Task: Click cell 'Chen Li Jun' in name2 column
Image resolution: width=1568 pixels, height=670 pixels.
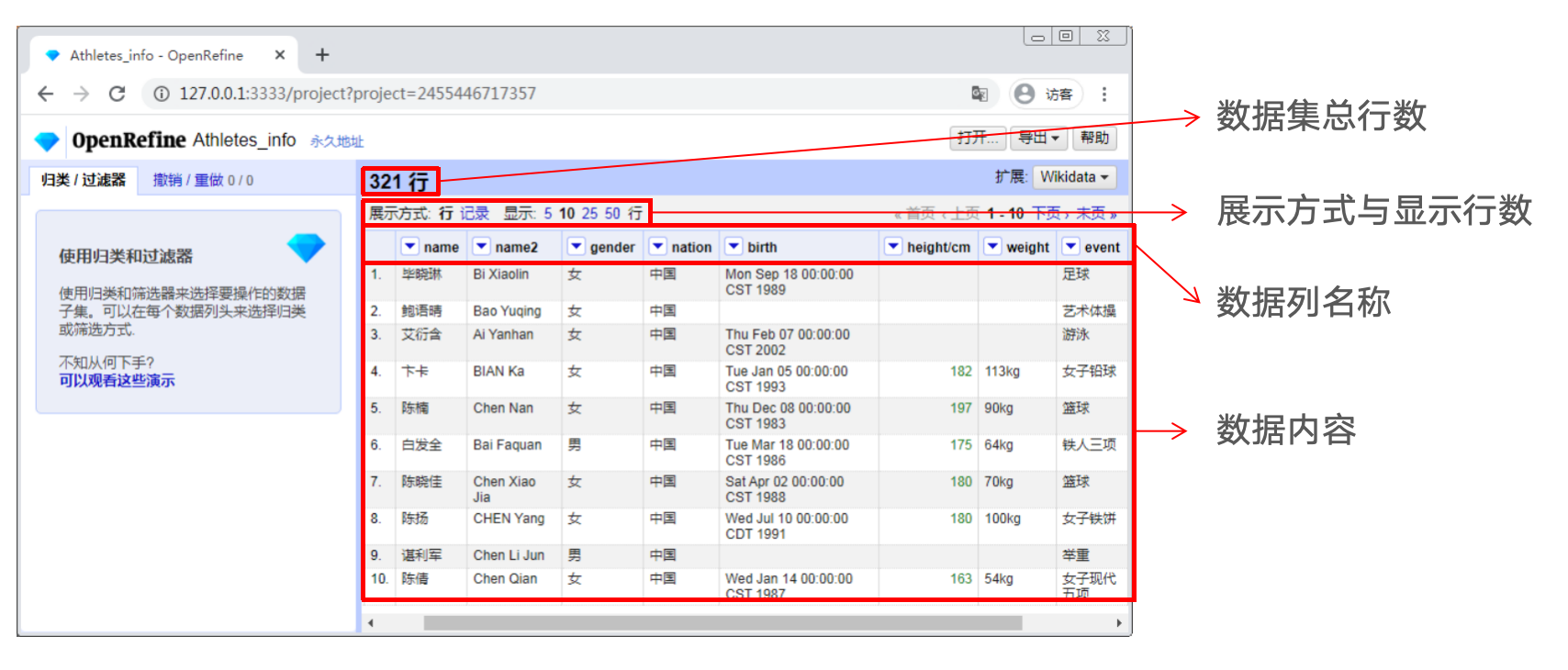Action: [x=509, y=554]
